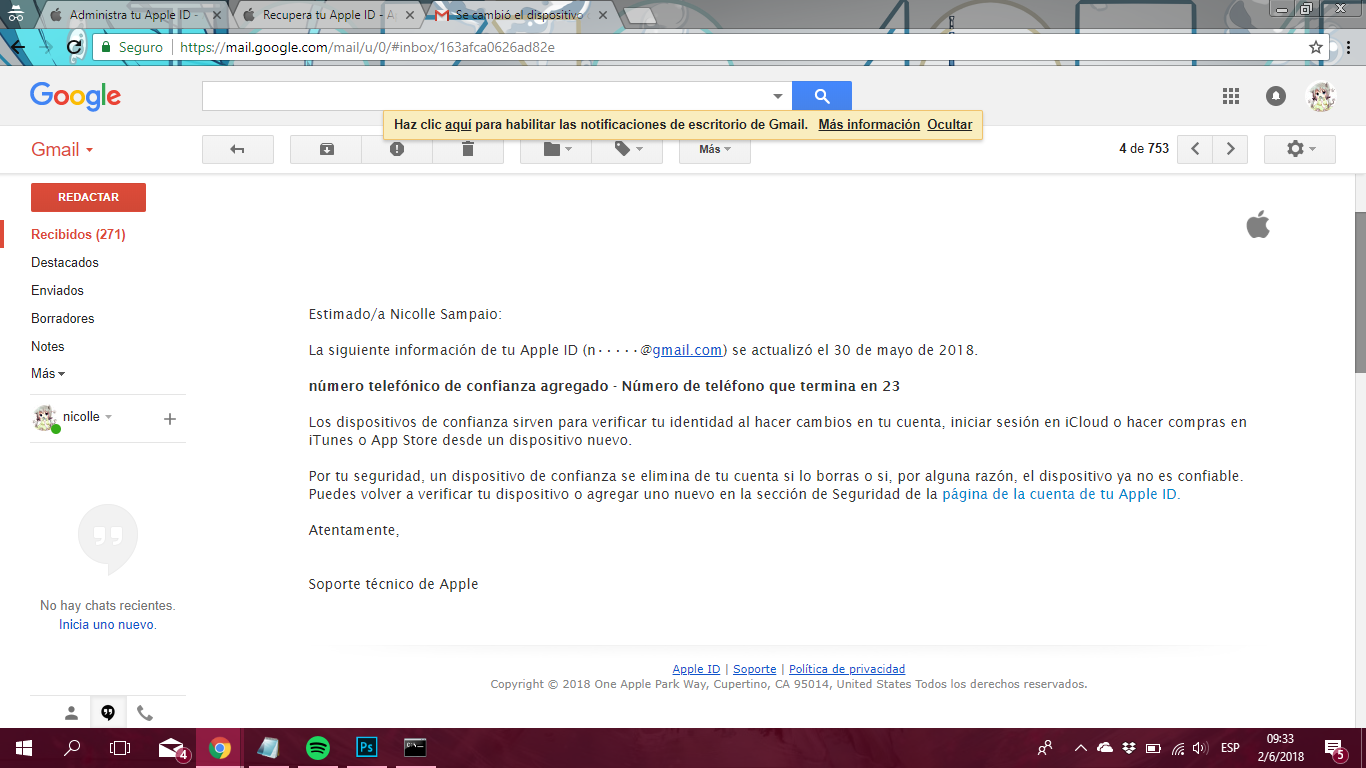Open the volume control in system tray
1366x768 pixels.
click(x=1200, y=748)
